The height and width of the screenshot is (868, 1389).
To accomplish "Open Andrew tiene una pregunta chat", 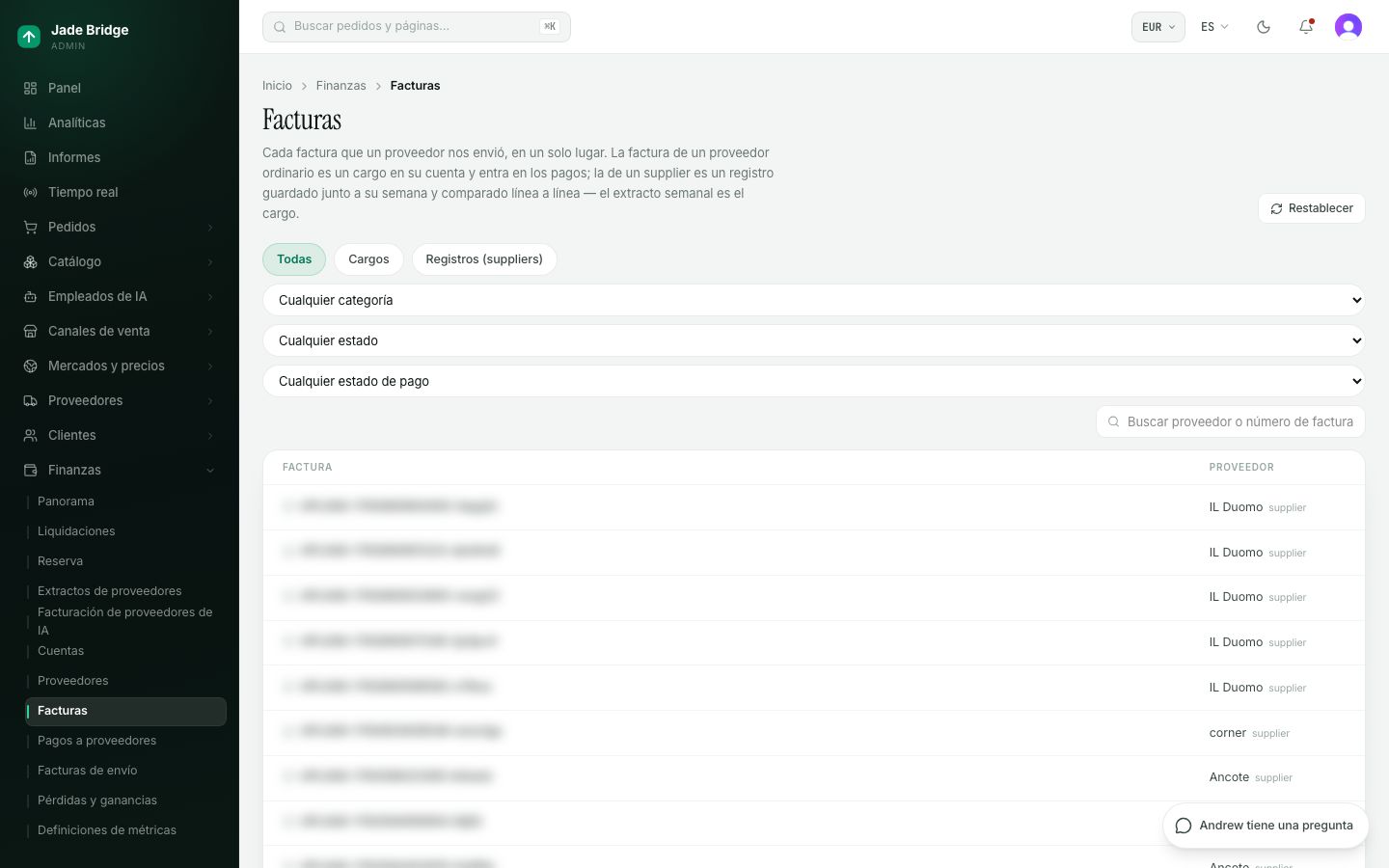I will click(1266, 826).
